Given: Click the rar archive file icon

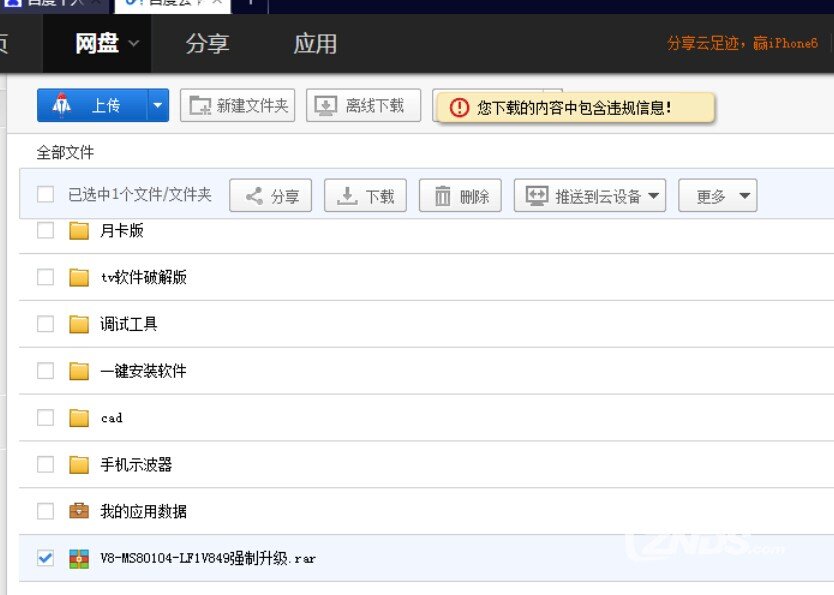Looking at the screenshot, I should point(79,558).
